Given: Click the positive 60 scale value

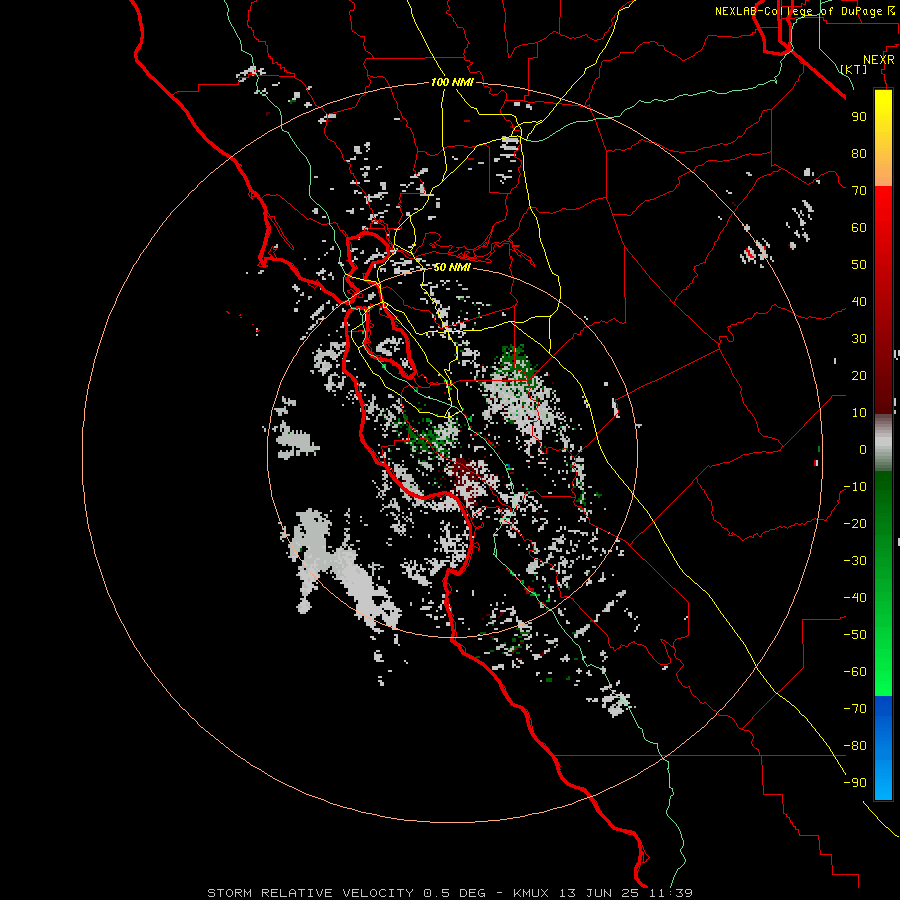Looking at the screenshot, I should pyautogui.click(x=859, y=228).
